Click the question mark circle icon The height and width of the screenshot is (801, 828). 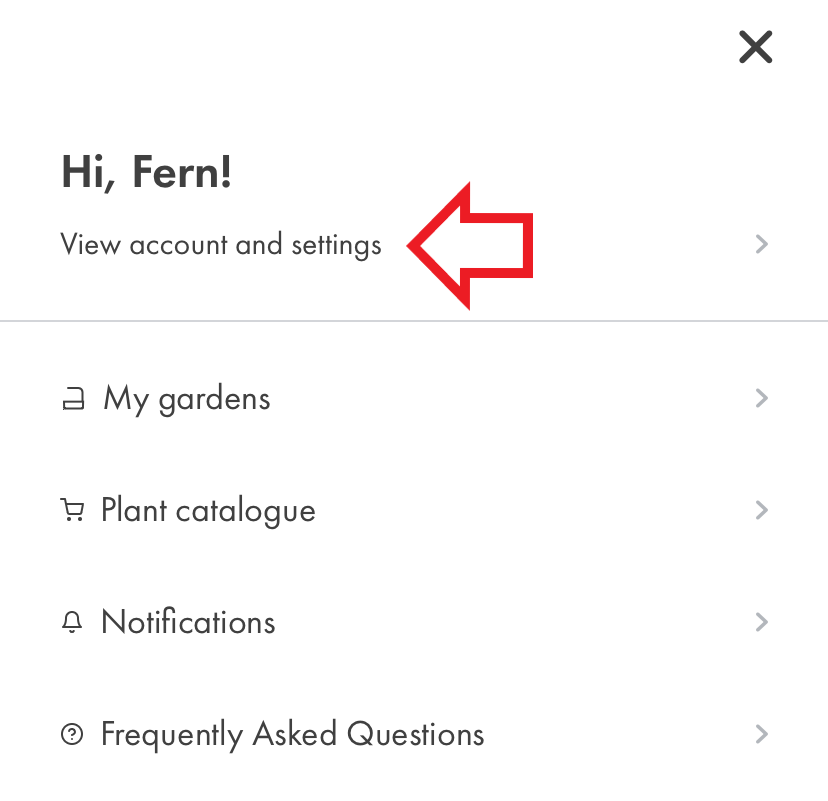click(x=72, y=734)
